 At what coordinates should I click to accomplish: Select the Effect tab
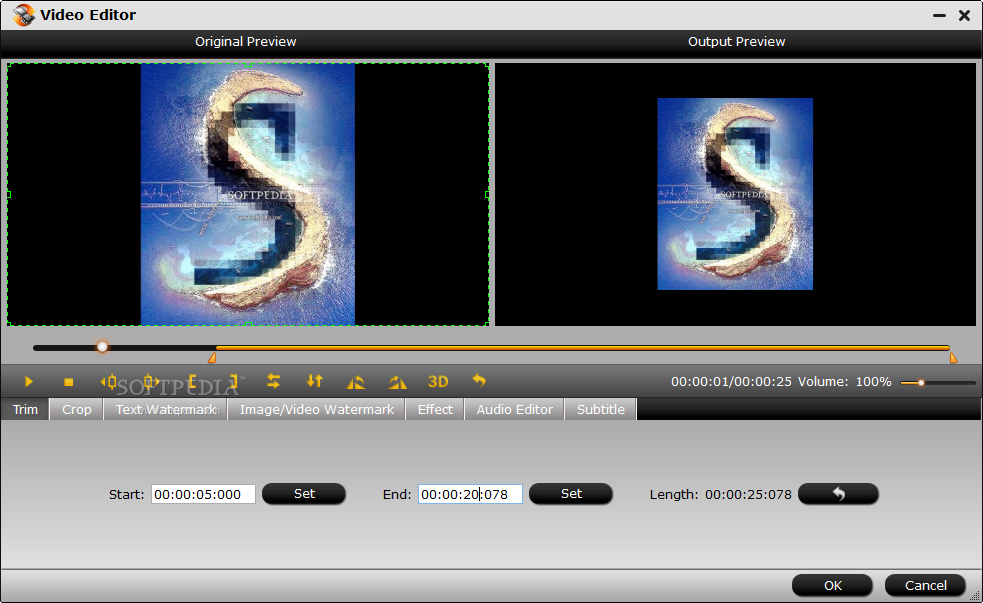(x=435, y=409)
